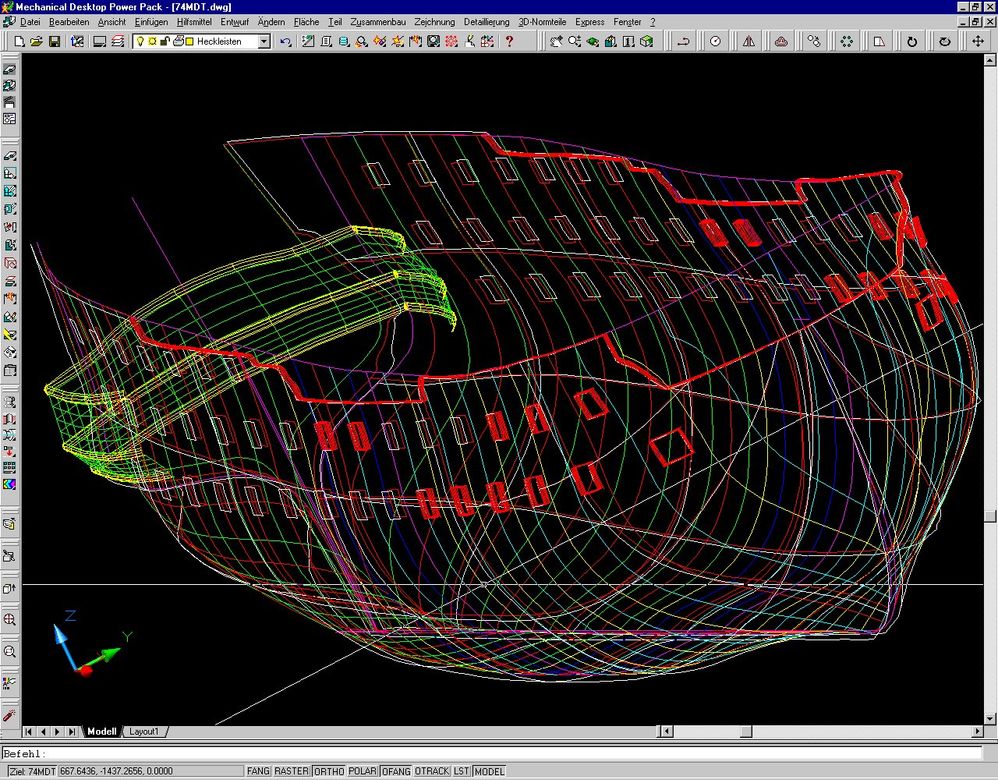The height and width of the screenshot is (780, 998).
Task: Toggle LST lineweight display in status bar
Action: click(x=461, y=771)
